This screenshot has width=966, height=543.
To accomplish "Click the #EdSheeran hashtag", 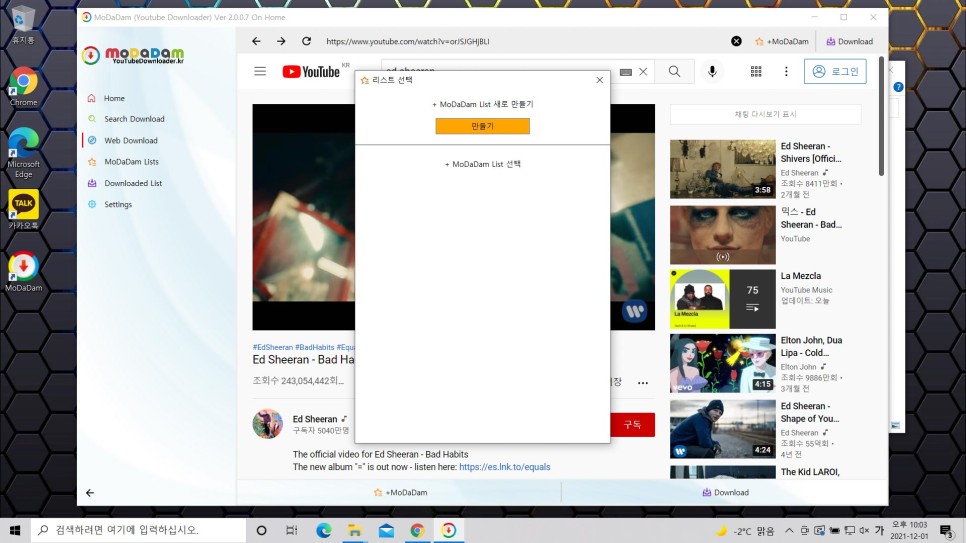I will pyautogui.click(x=272, y=347).
